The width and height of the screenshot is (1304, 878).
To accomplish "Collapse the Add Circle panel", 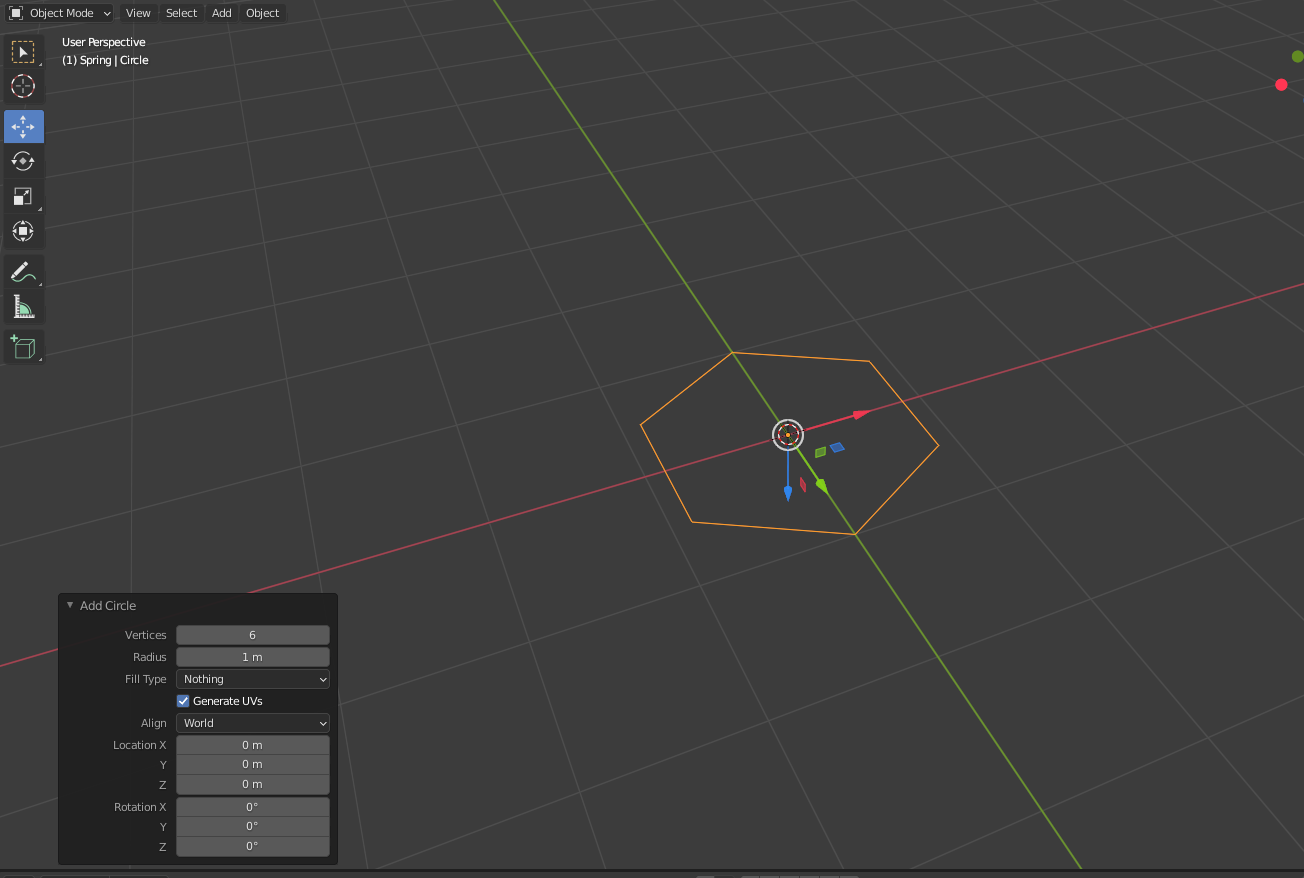I will point(70,604).
